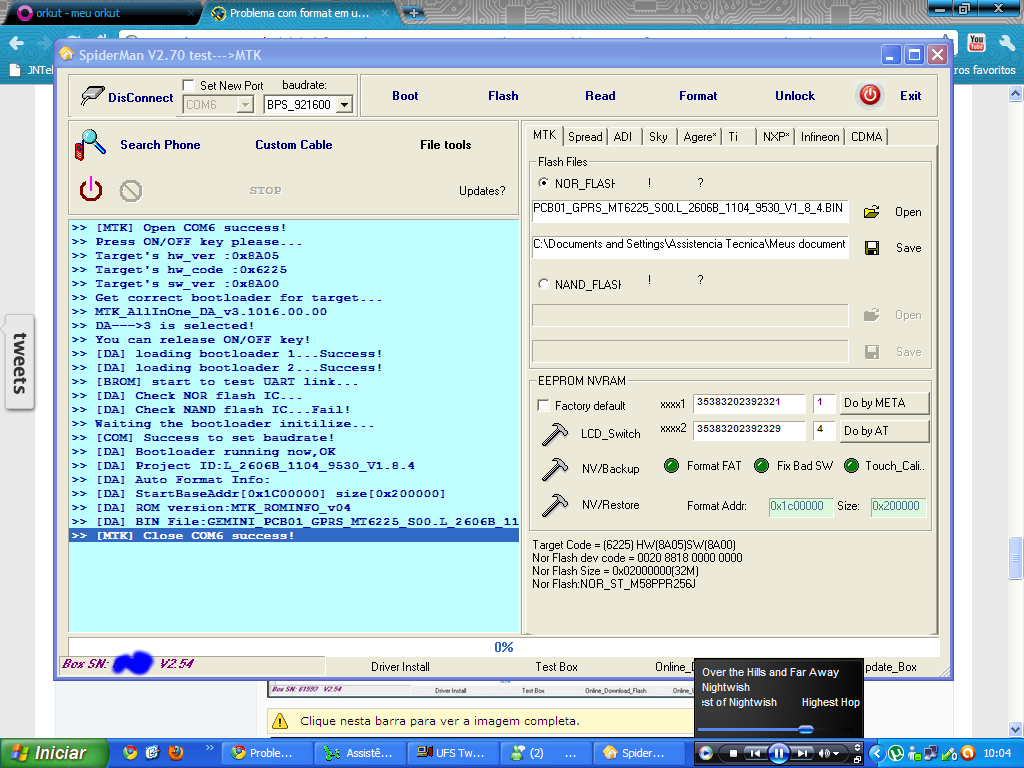Click the Read button

coord(600,96)
